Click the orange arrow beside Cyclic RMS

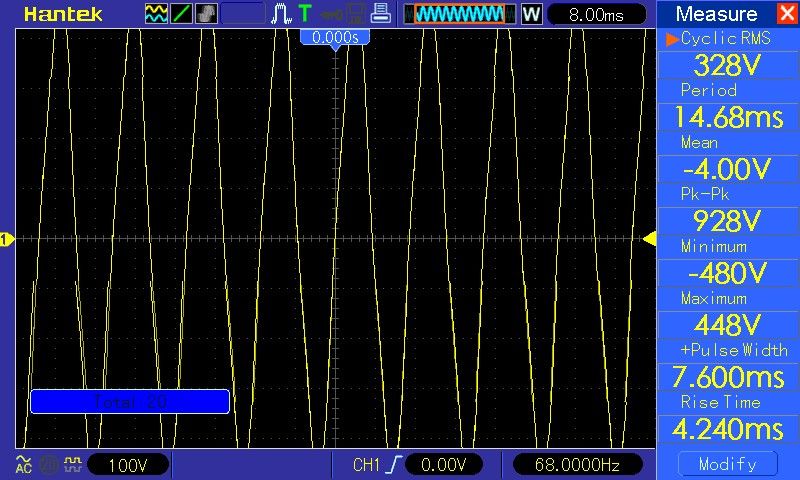tap(672, 39)
